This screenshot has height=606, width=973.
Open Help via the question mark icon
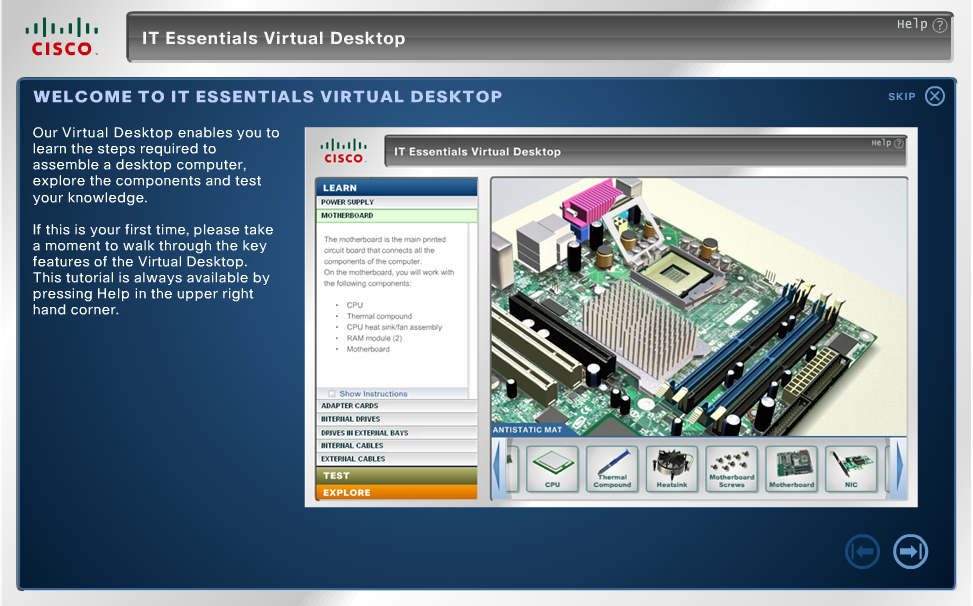[x=938, y=25]
